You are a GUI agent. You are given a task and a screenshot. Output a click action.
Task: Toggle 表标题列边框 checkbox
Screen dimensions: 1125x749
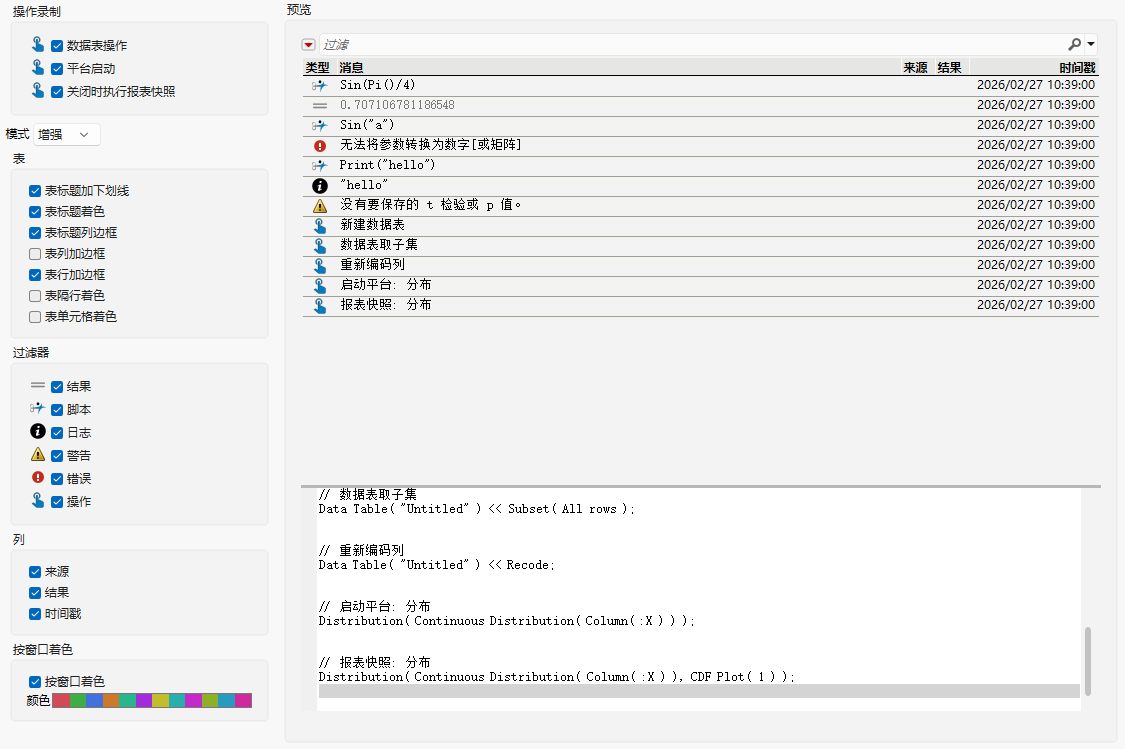click(35, 233)
